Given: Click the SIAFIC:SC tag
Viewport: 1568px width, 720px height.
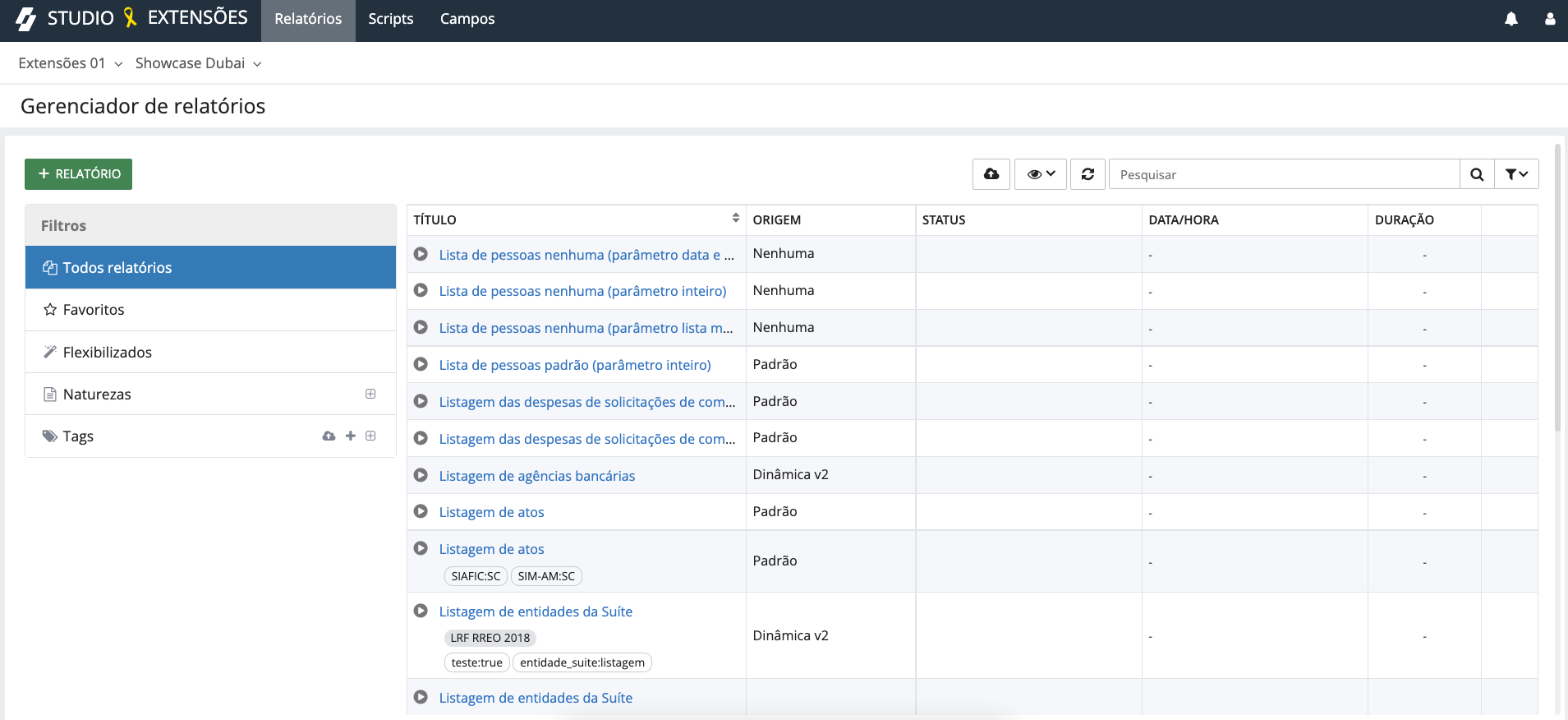Looking at the screenshot, I should (476, 576).
